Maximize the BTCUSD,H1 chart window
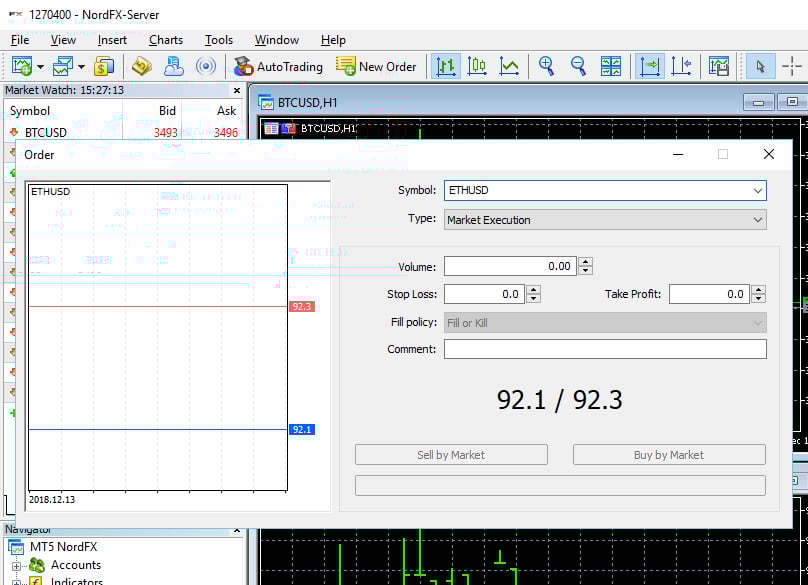Viewport: 808px width, 585px height. (x=792, y=102)
